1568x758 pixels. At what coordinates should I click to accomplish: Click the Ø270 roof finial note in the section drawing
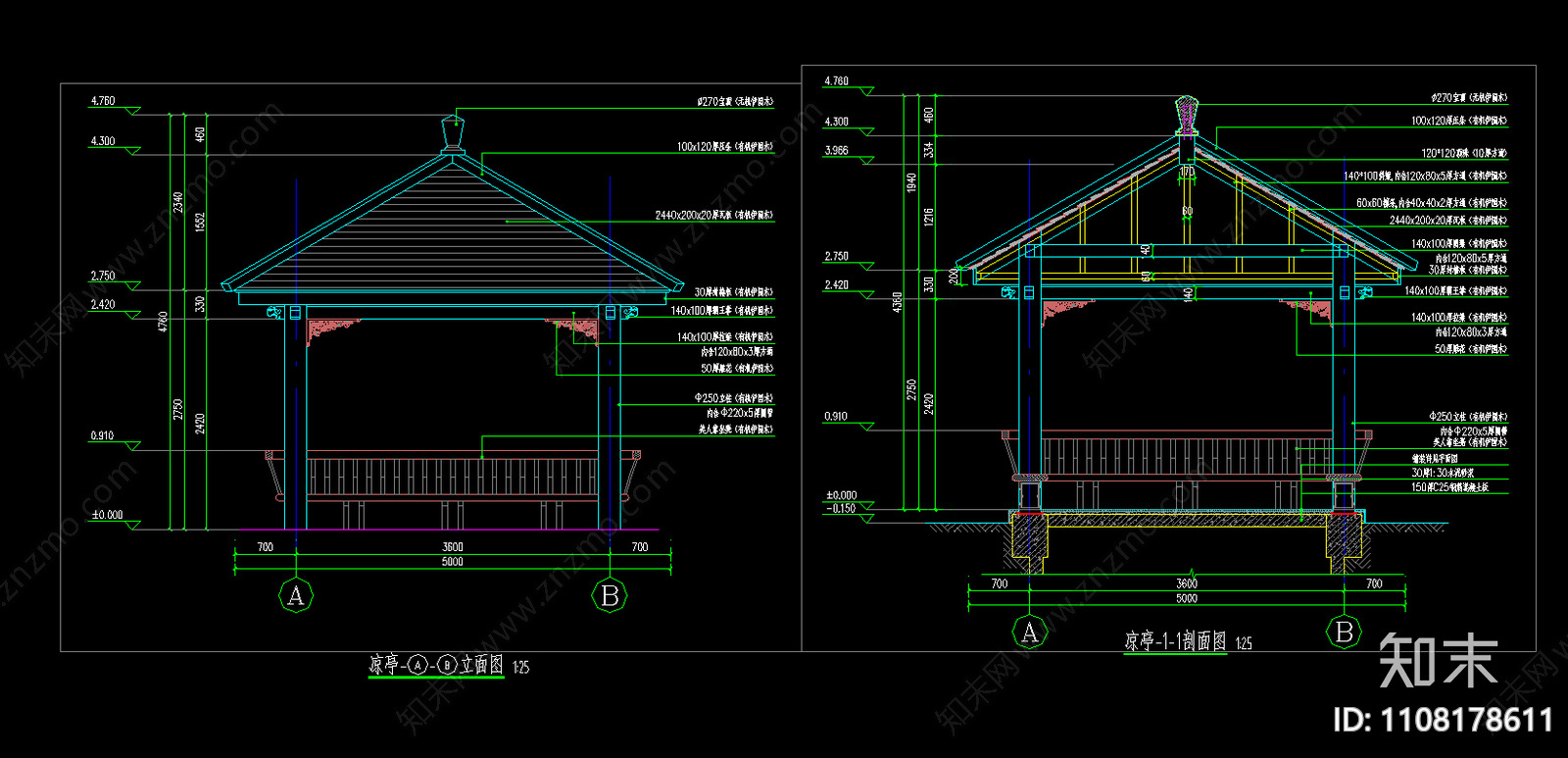1469,97
